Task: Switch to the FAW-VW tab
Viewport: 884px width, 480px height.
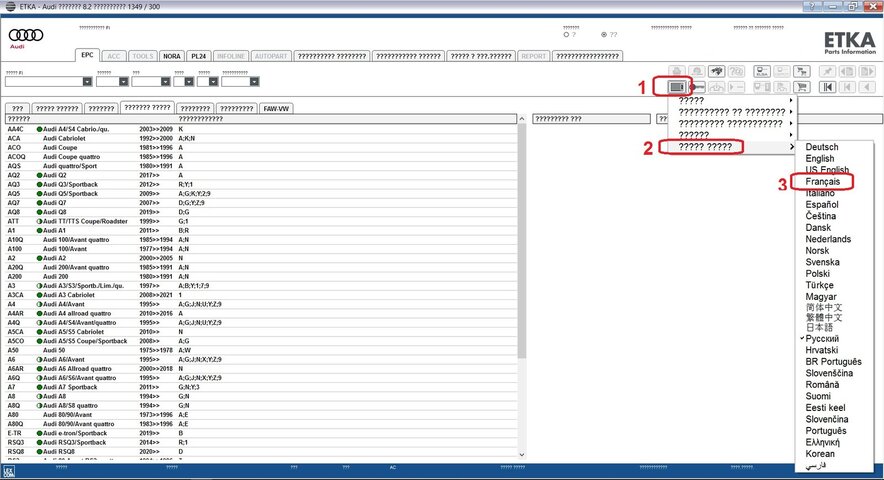Action: point(276,109)
